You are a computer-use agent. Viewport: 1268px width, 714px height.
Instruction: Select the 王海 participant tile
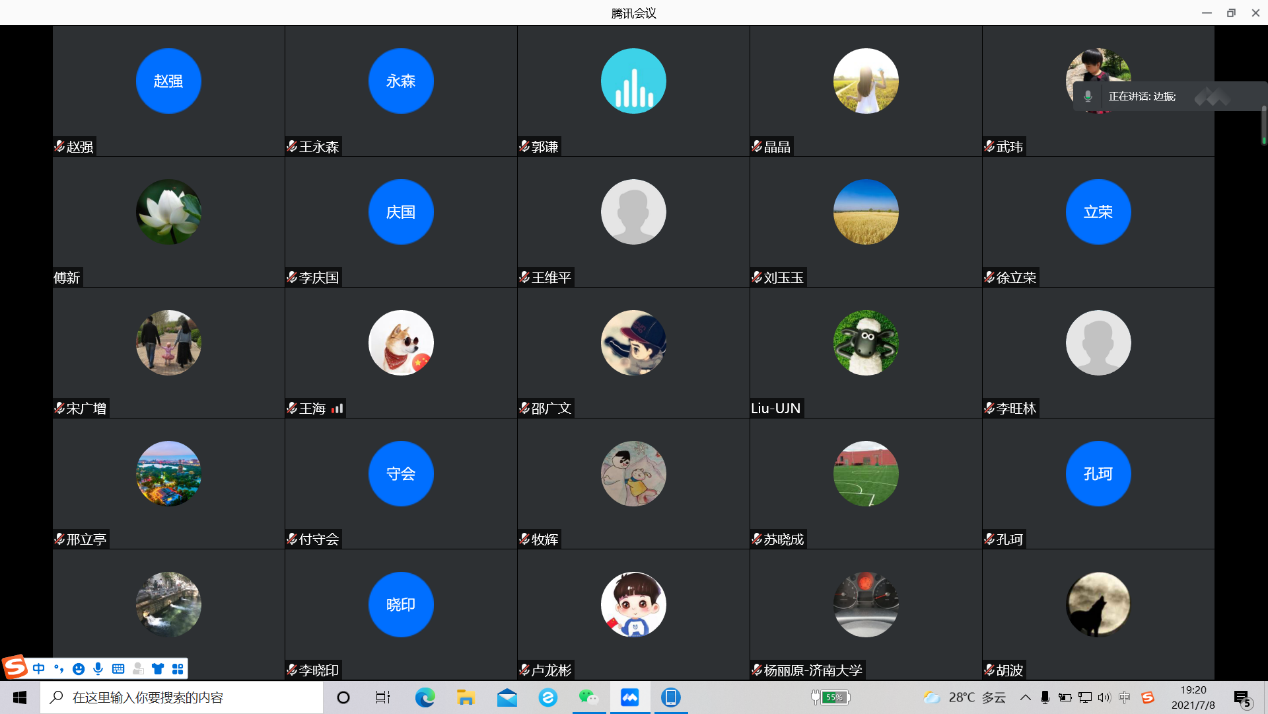coord(400,352)
